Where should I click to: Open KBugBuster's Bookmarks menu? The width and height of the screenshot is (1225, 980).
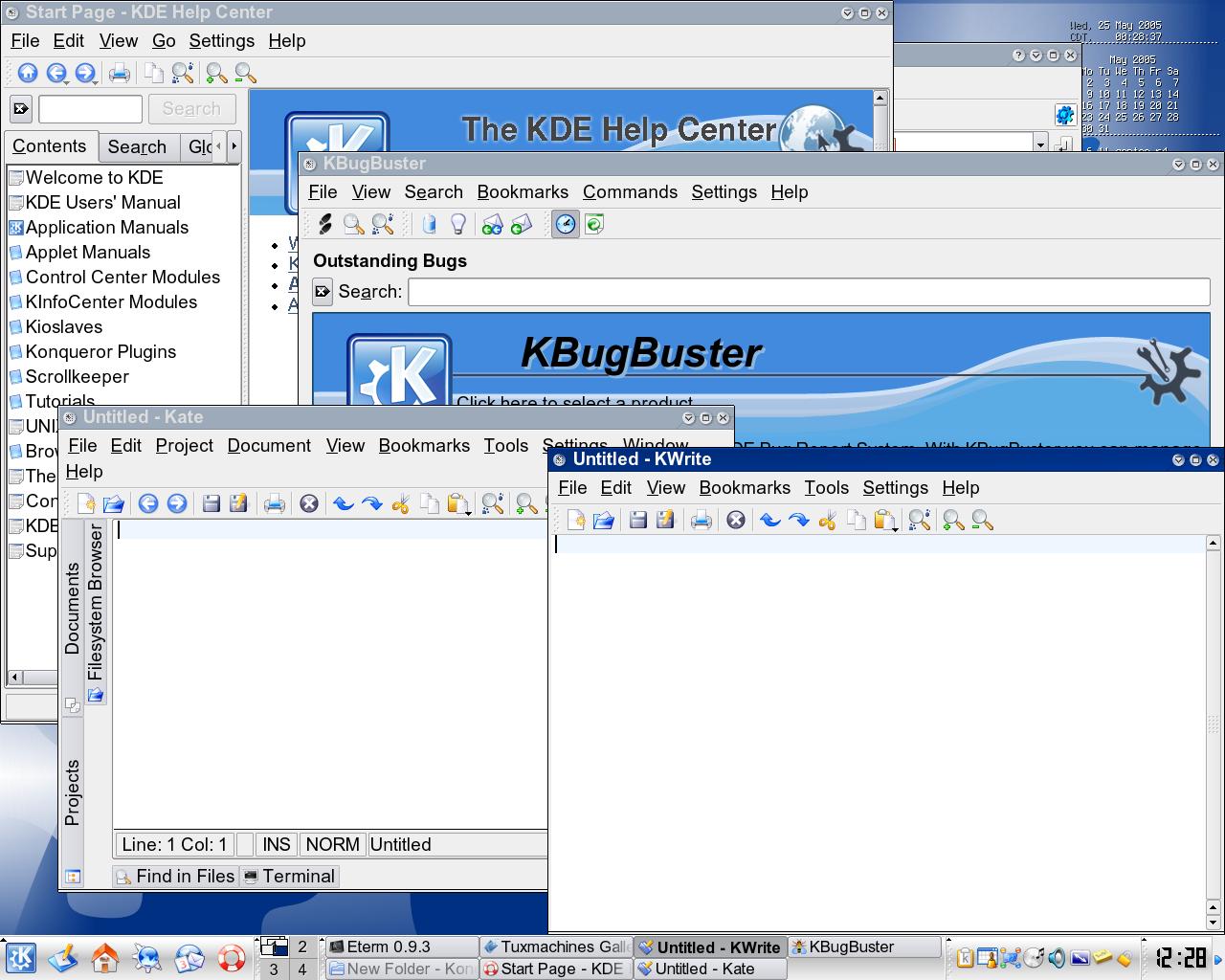pos(523,192)
